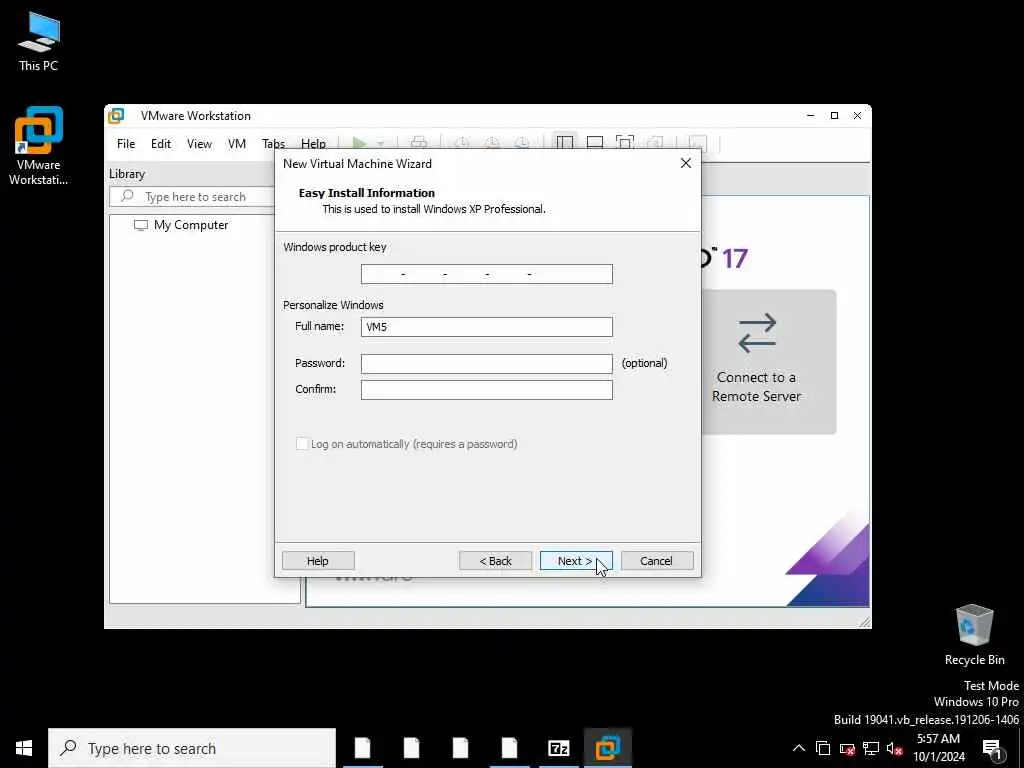Click the Windows product key field
Viewport: 1024px width, 768px height.
[487, 274]
